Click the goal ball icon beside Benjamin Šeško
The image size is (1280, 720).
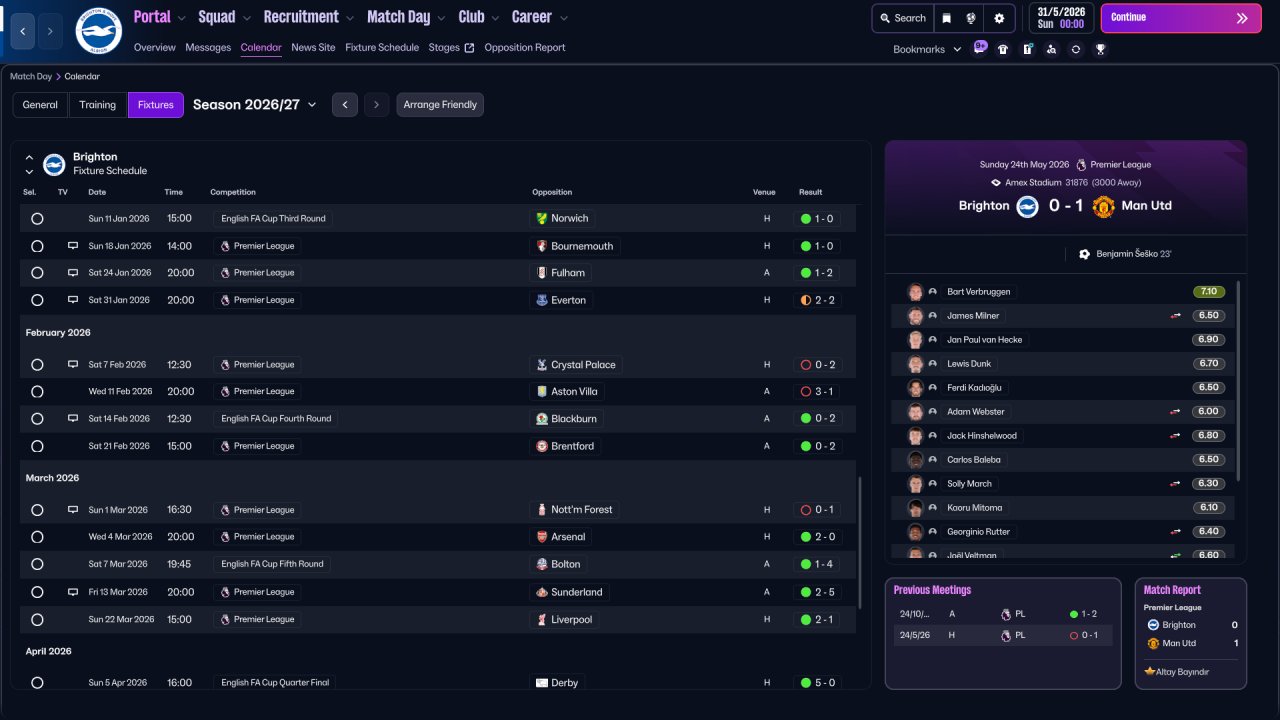(x=1084, y=254)
